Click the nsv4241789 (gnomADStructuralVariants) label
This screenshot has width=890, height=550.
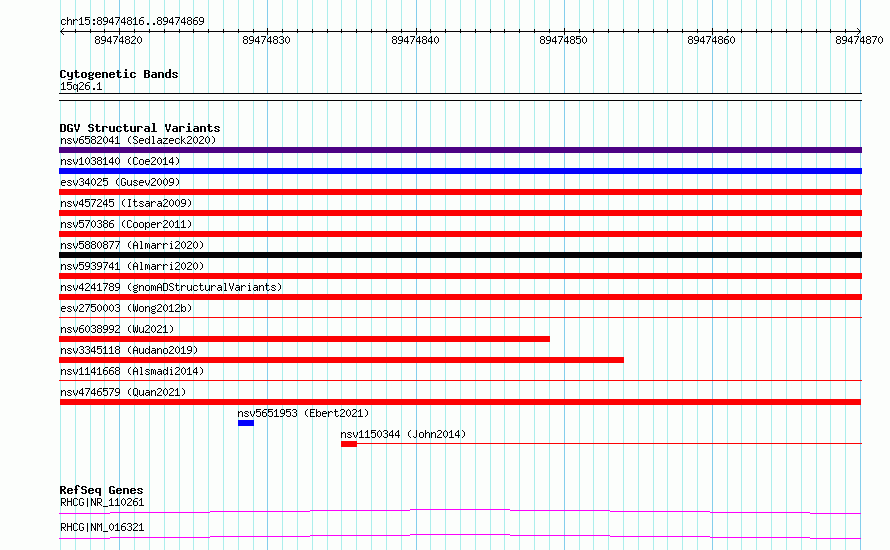[171, 287]
